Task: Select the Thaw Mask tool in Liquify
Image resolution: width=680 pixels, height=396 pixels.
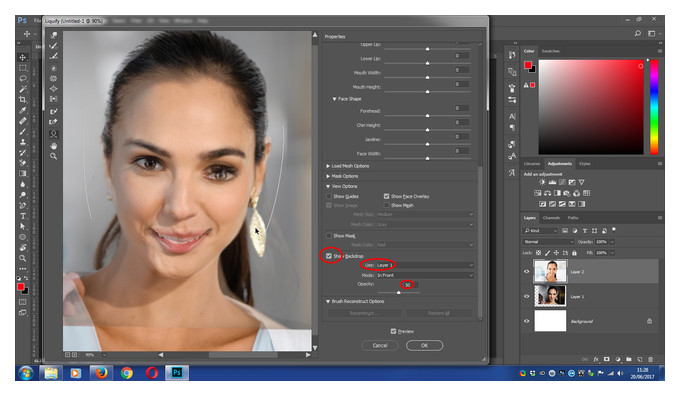Action: 54,122
